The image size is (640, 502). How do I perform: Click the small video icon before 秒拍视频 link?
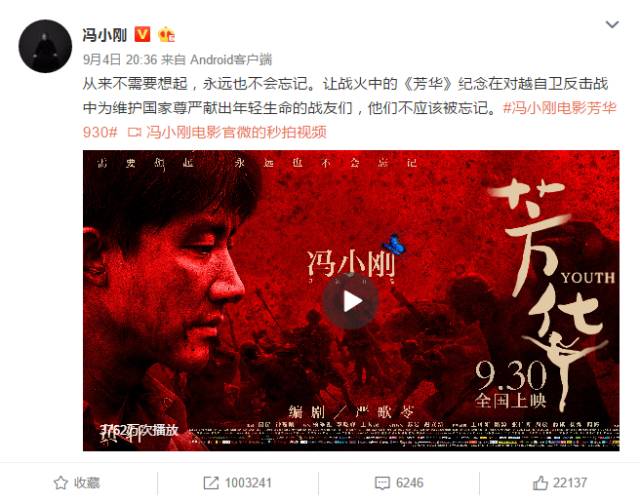pyautogui.click(x=134, y=133)
